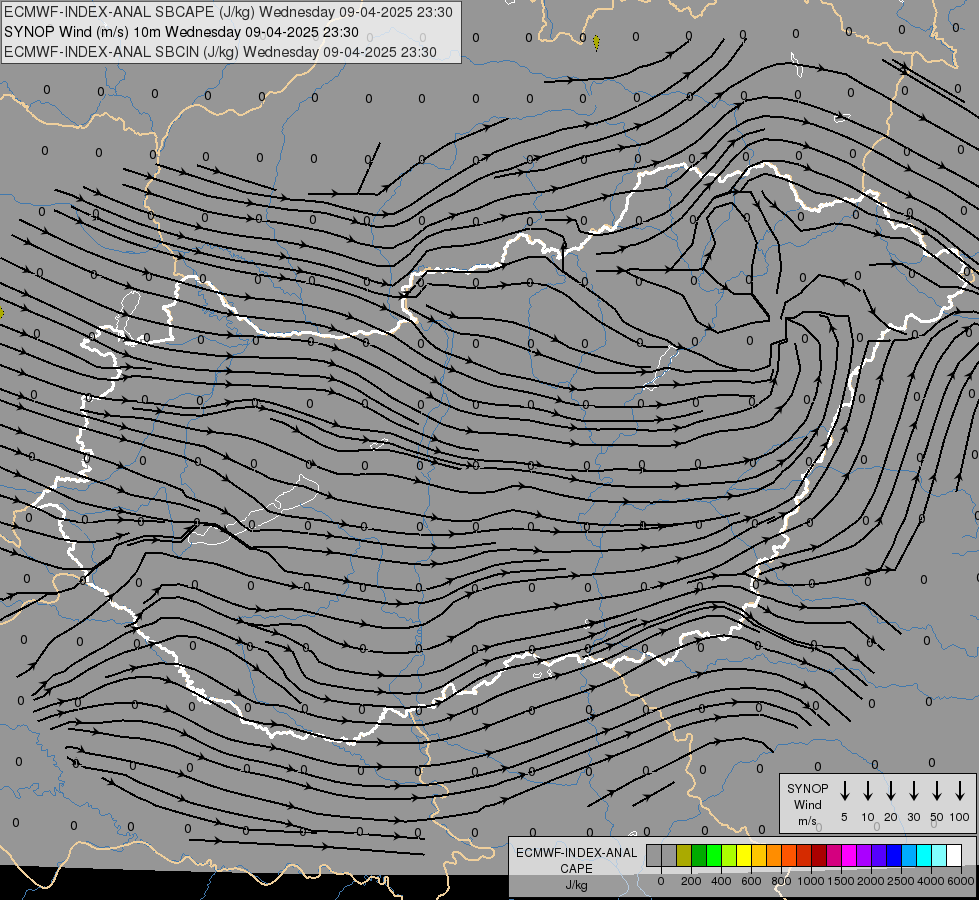Pick the yellow-green CAPE swatch
979x900 pixels.
[729, 856]
